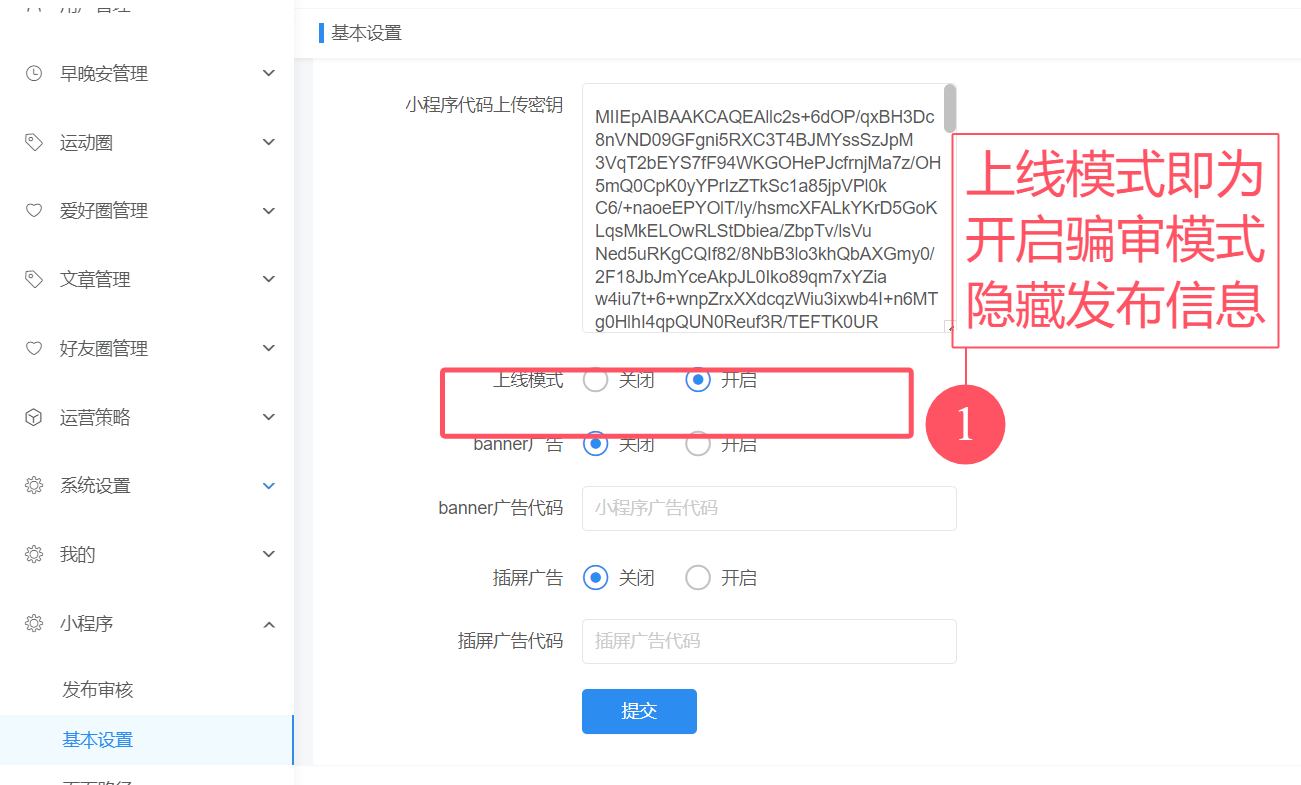Set 插屏广告 to 关闭
The height and width of the screenshot is (785, 1301).
point(596,577)
